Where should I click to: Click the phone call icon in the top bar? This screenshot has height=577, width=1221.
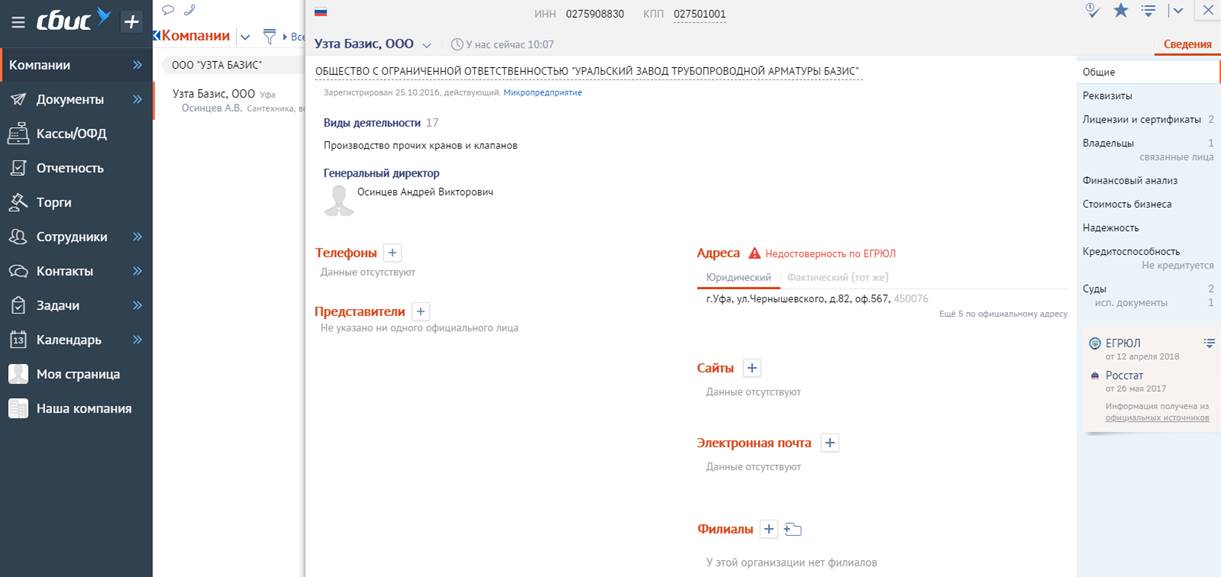[189, 10]
